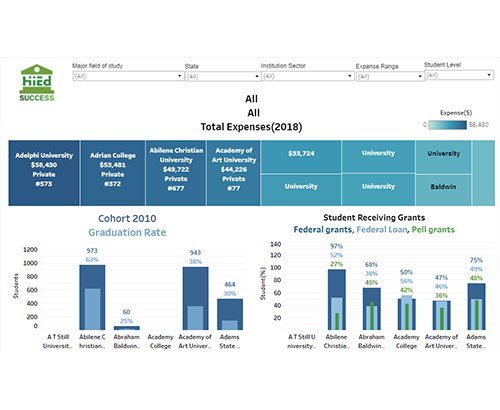The height and width of the screenshot is (410, 500).
Task: Click the 38% graduation rate label
Action: tap(195, 262)
